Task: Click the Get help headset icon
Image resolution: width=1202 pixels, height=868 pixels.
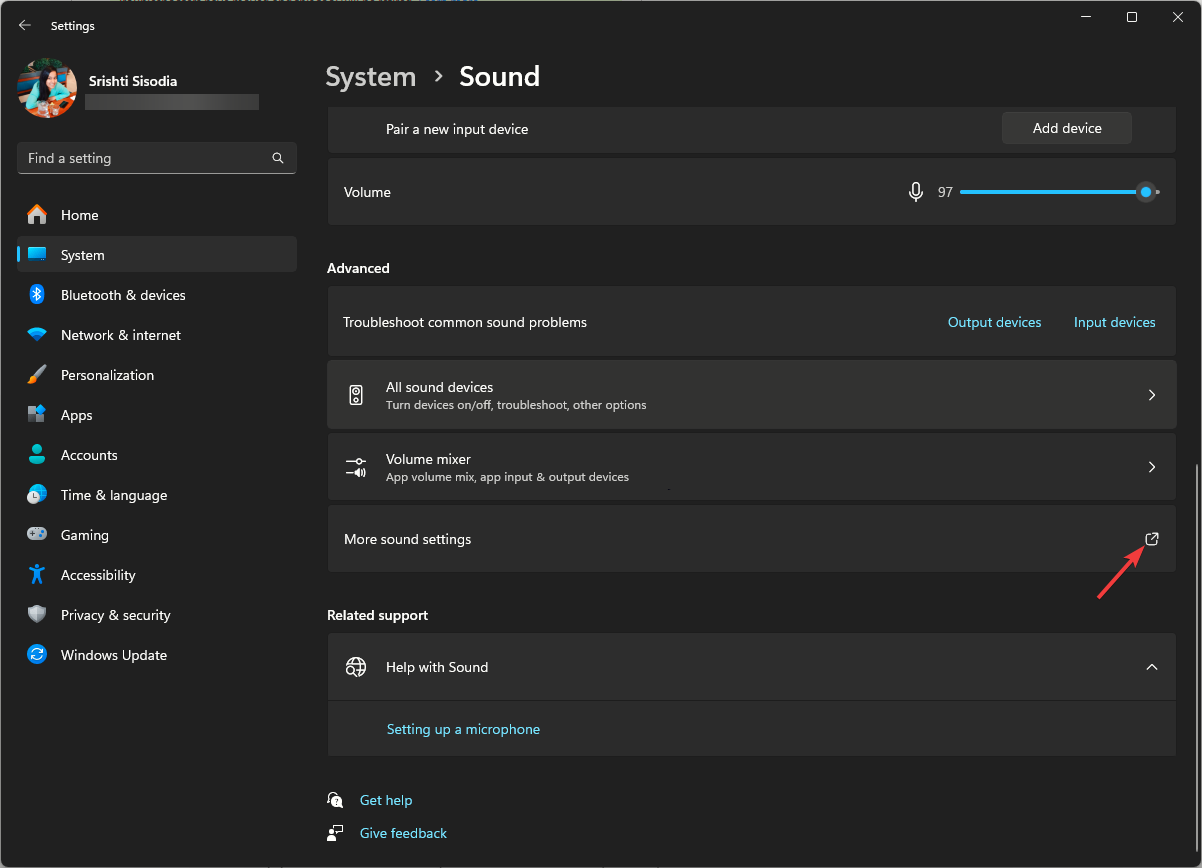Action: (x=335, y=800)
